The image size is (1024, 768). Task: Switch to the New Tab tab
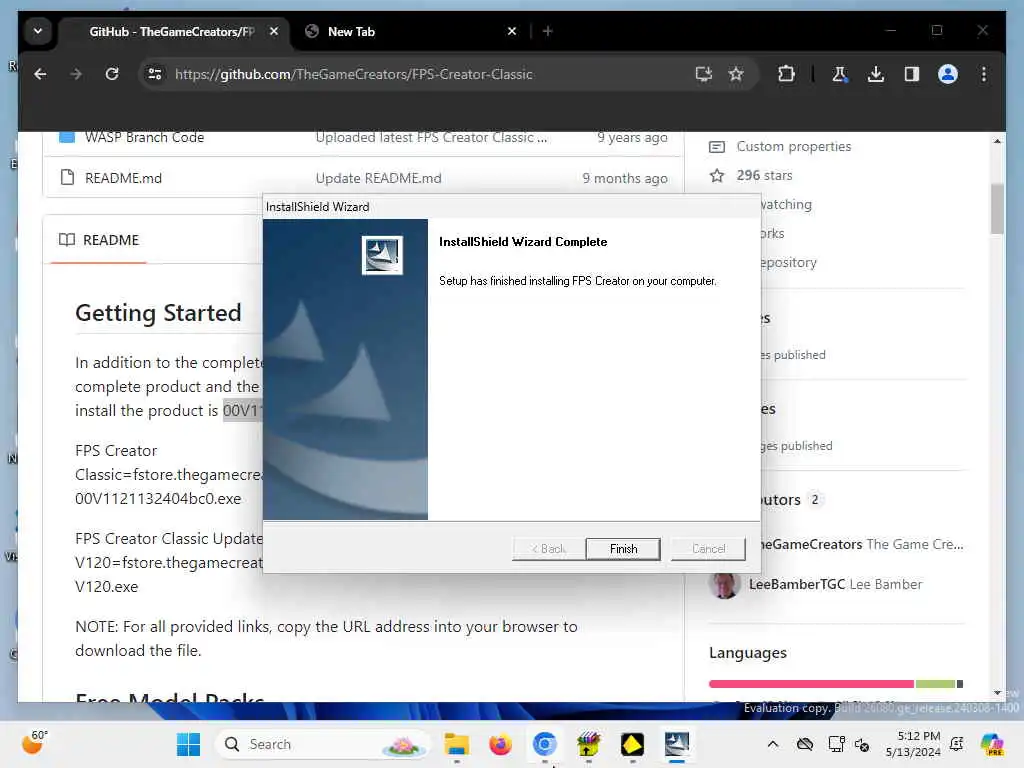click(x=411, y=31)
